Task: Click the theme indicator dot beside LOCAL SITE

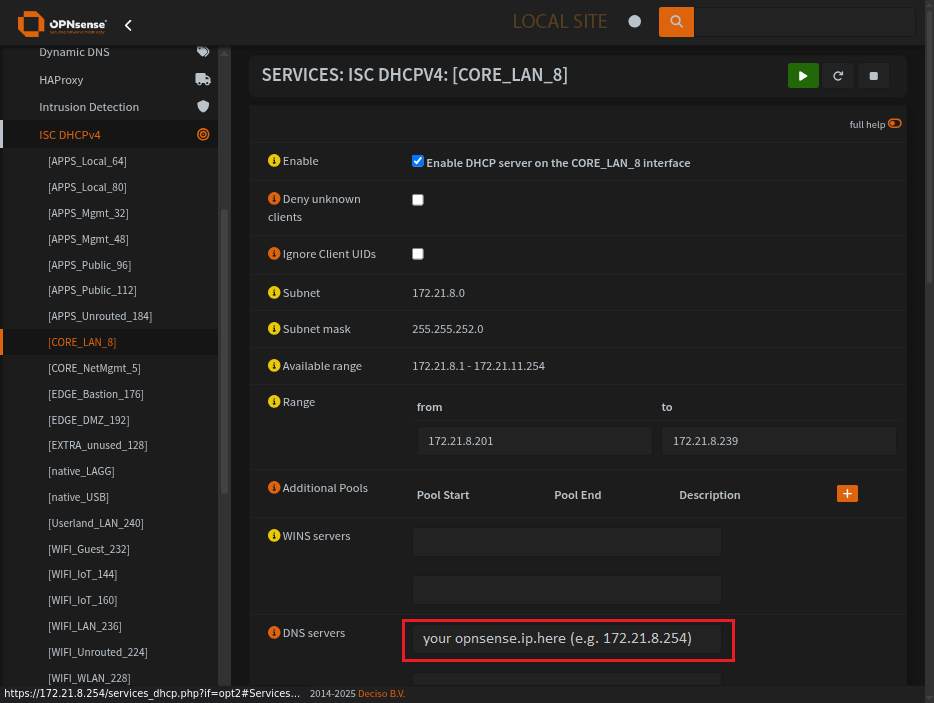Action: 635,21
